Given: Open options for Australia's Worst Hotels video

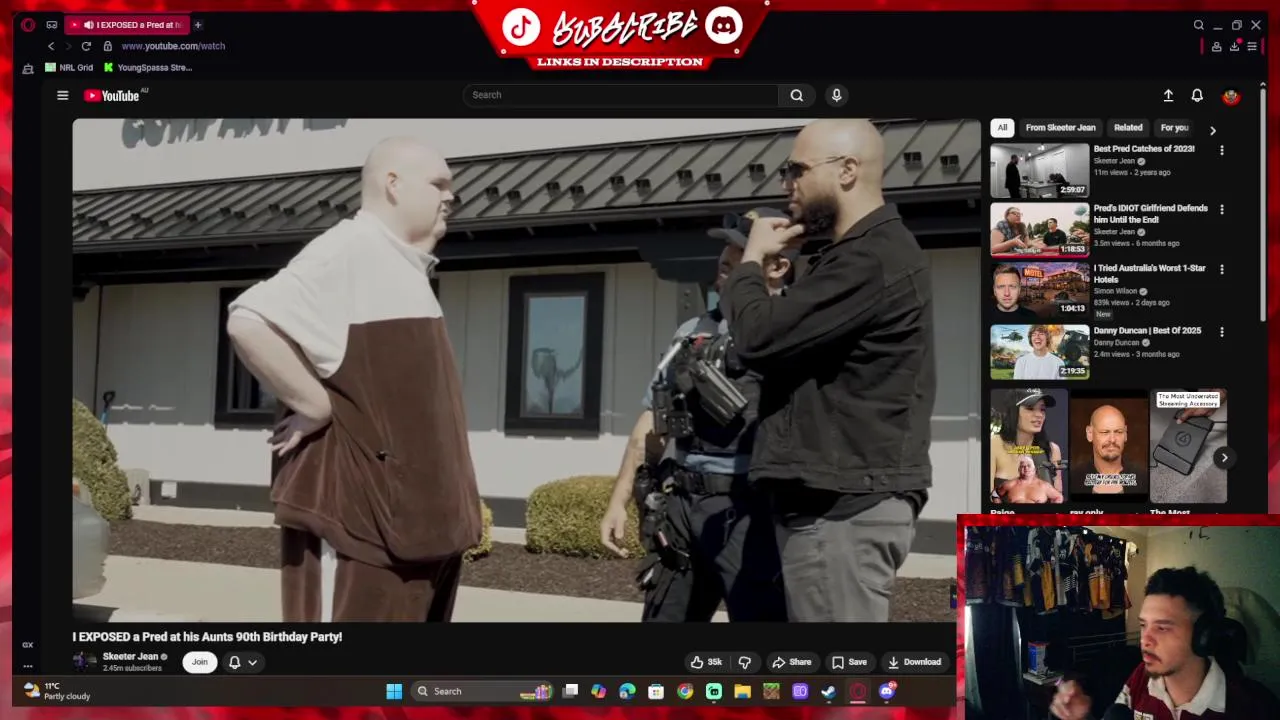Looking at the screenshot, I should 1221,270.
